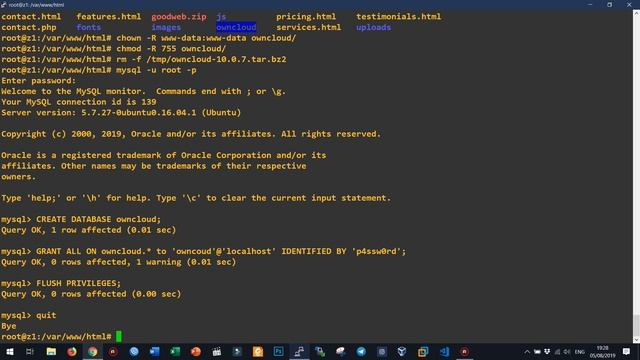Open Microsoft Word from the taskbar
Image resolution: width=640 pixels, height=360 pixels.
[154, 351]
